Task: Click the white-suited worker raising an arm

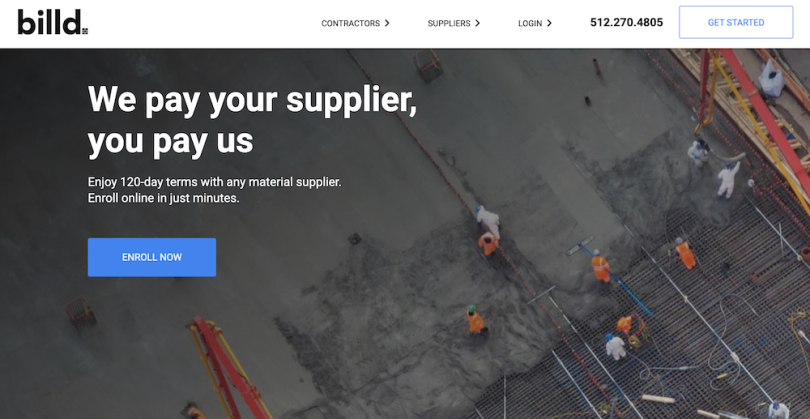Action: pos(728,179)
